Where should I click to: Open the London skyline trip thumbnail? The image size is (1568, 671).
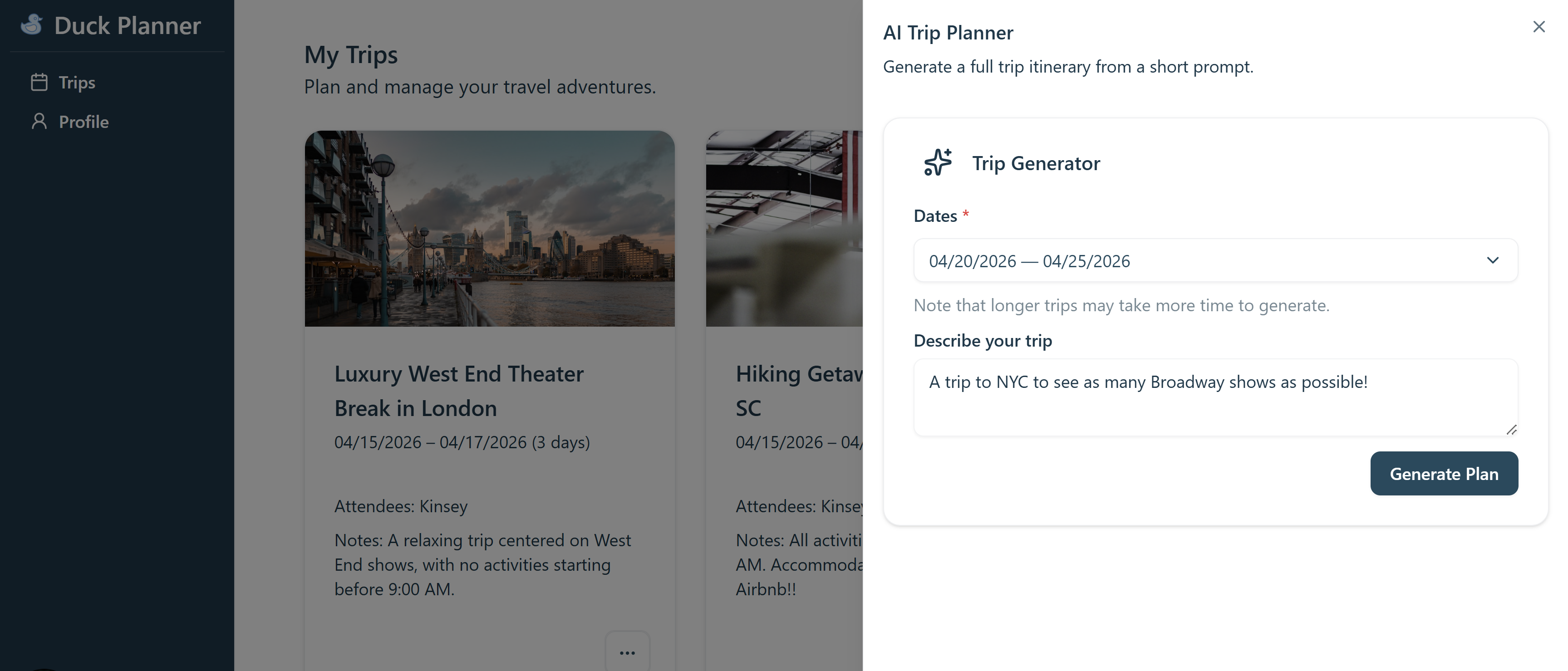coord(489,228)
